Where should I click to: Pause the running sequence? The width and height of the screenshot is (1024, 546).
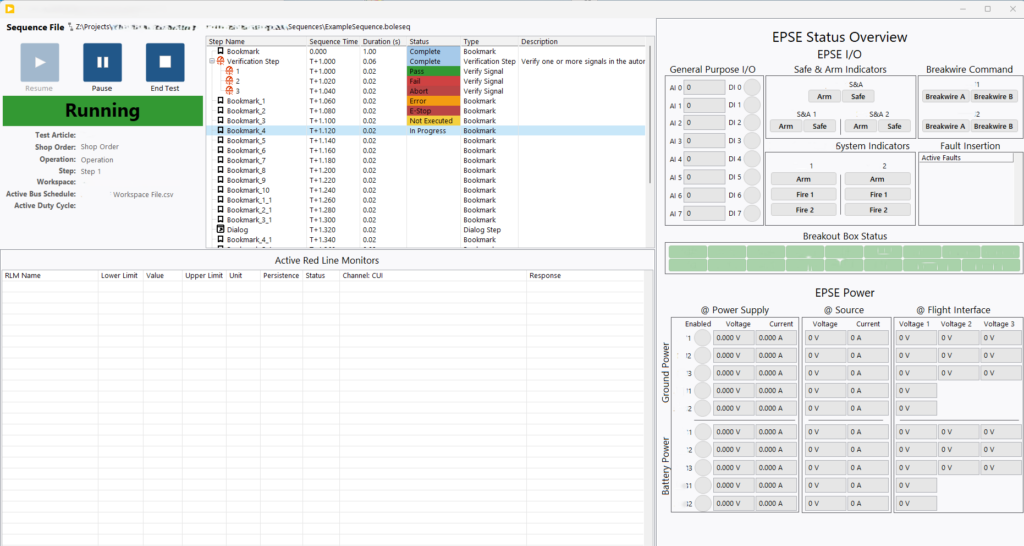[x=103, y=63]
